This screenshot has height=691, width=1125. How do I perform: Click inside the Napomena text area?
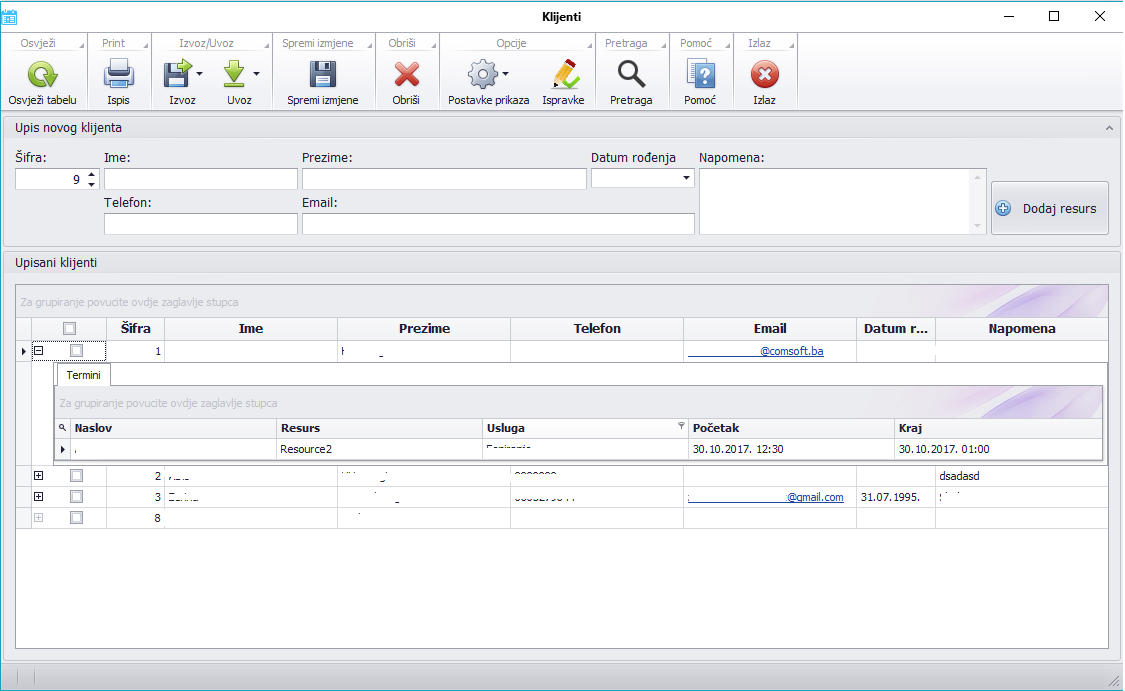click(x=836, y=202)
